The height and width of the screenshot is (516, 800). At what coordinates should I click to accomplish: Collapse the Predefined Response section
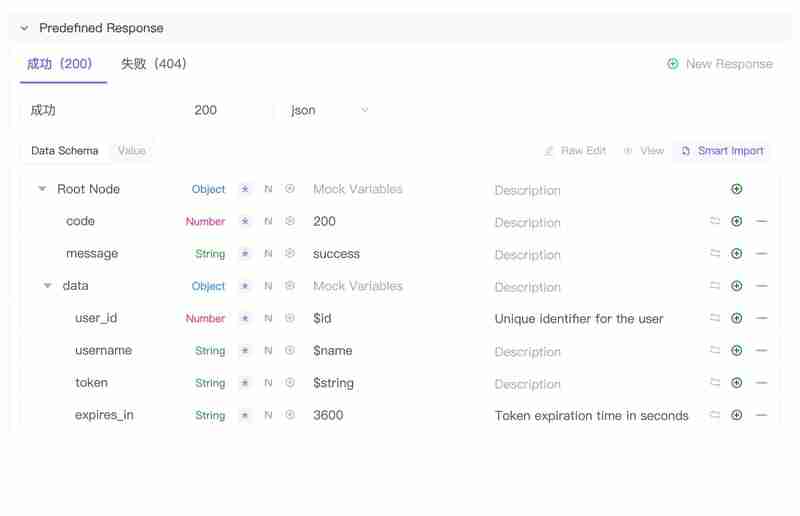point(25,28)
